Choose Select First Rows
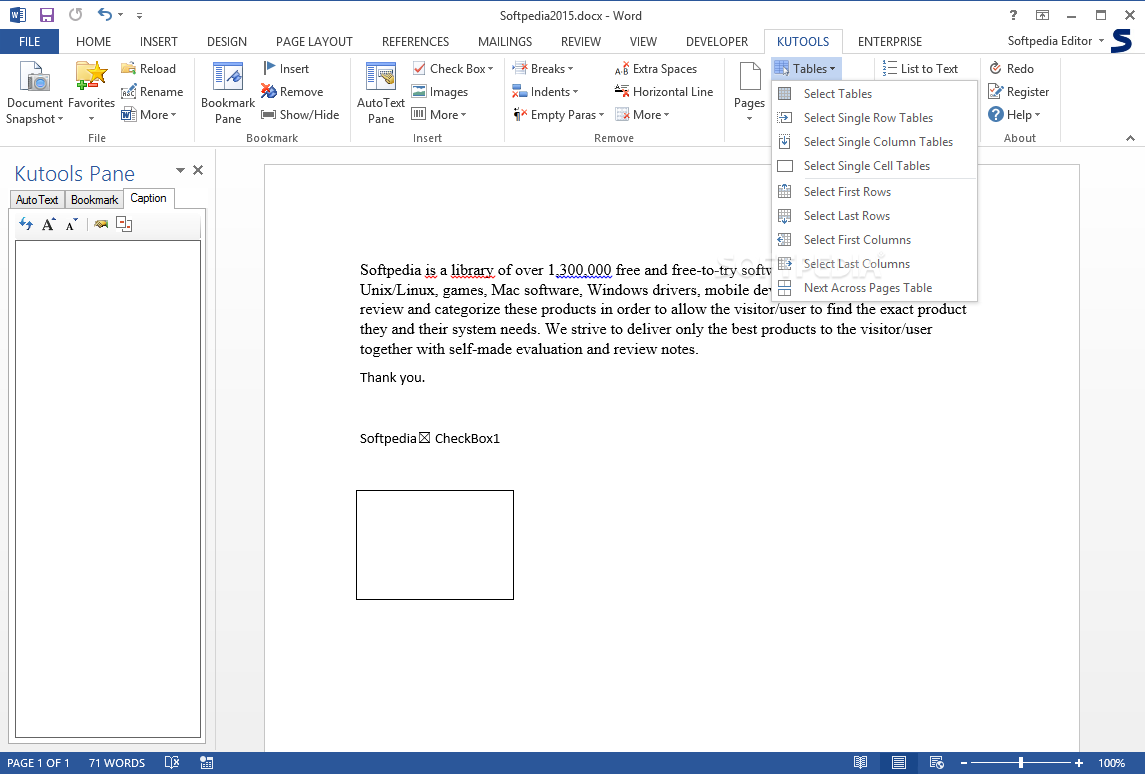Image resolution: width=1145 pixels, height=774 pixels. (874, 191)
